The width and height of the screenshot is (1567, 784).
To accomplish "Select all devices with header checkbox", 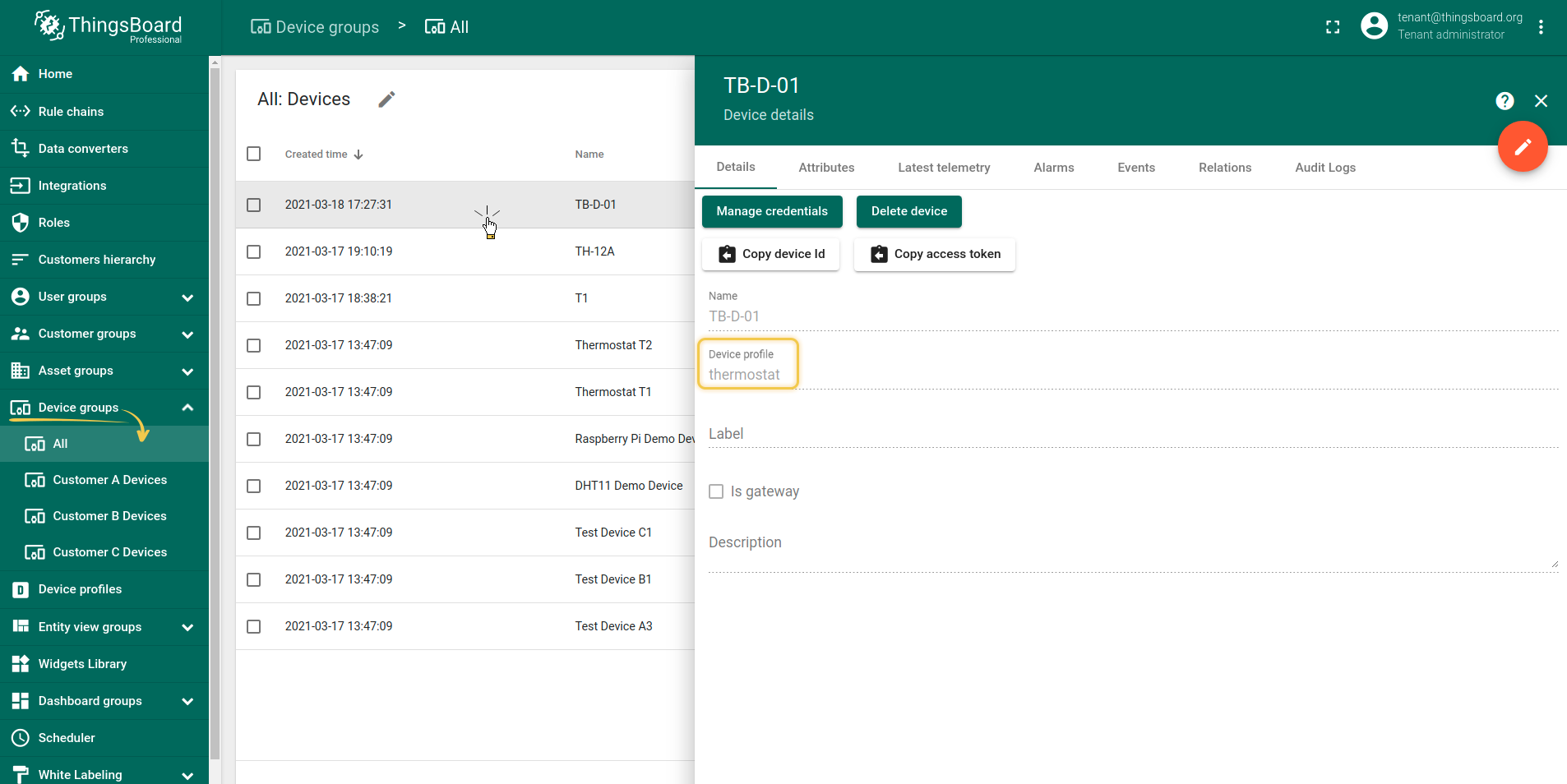I will pos(253,154).
